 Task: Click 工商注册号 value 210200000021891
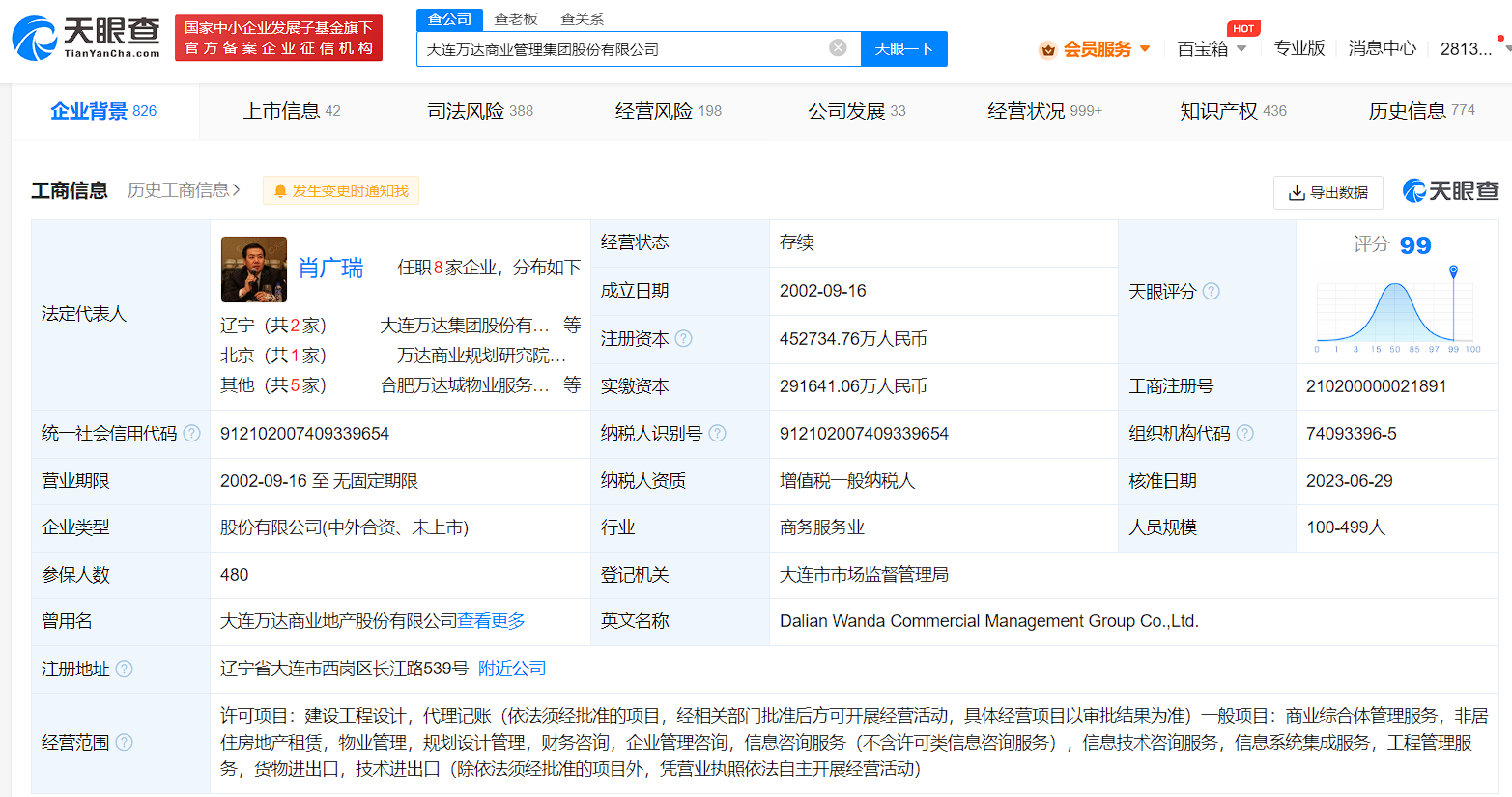click(x=1376, y=386)
